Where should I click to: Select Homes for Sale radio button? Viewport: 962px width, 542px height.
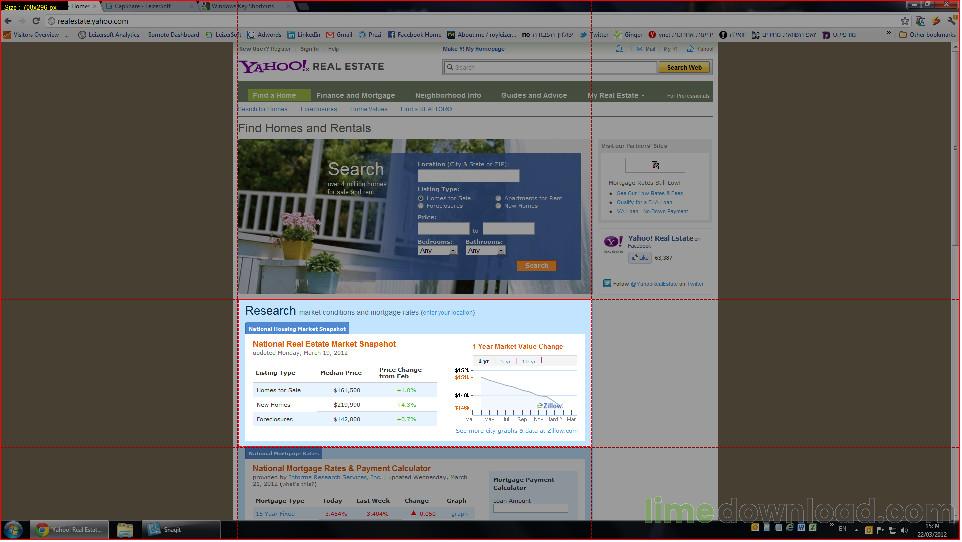[x=421, y=198]
